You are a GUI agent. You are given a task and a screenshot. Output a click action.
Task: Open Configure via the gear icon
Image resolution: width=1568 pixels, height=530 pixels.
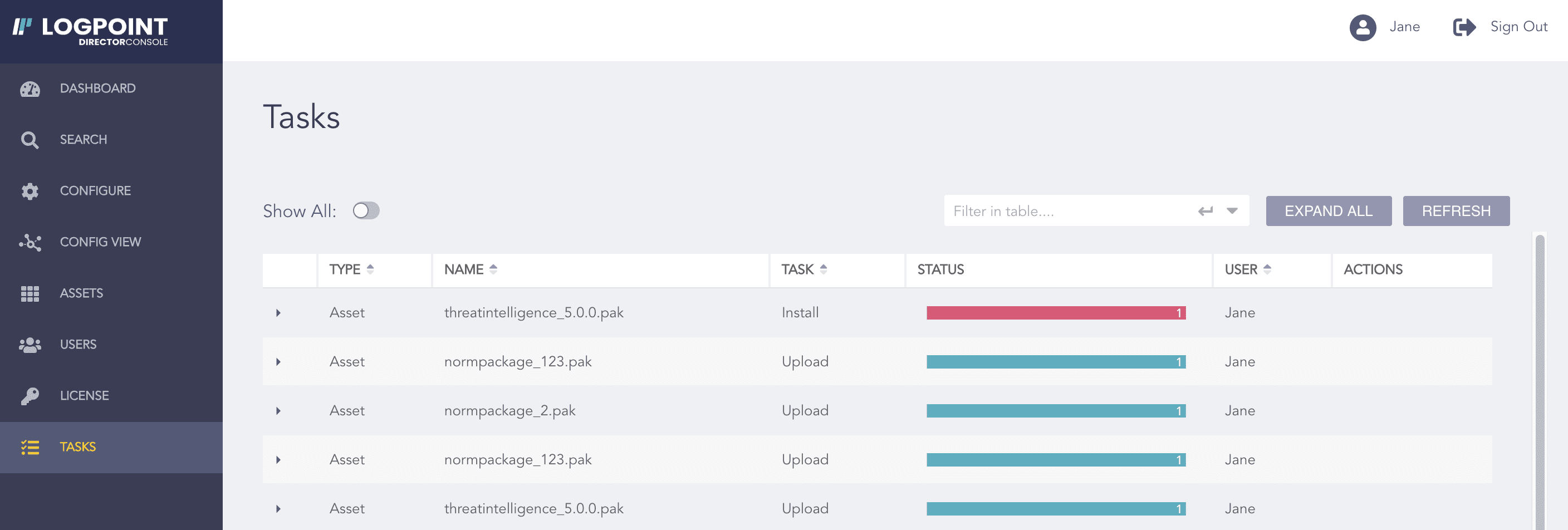(x=29, y=190)
